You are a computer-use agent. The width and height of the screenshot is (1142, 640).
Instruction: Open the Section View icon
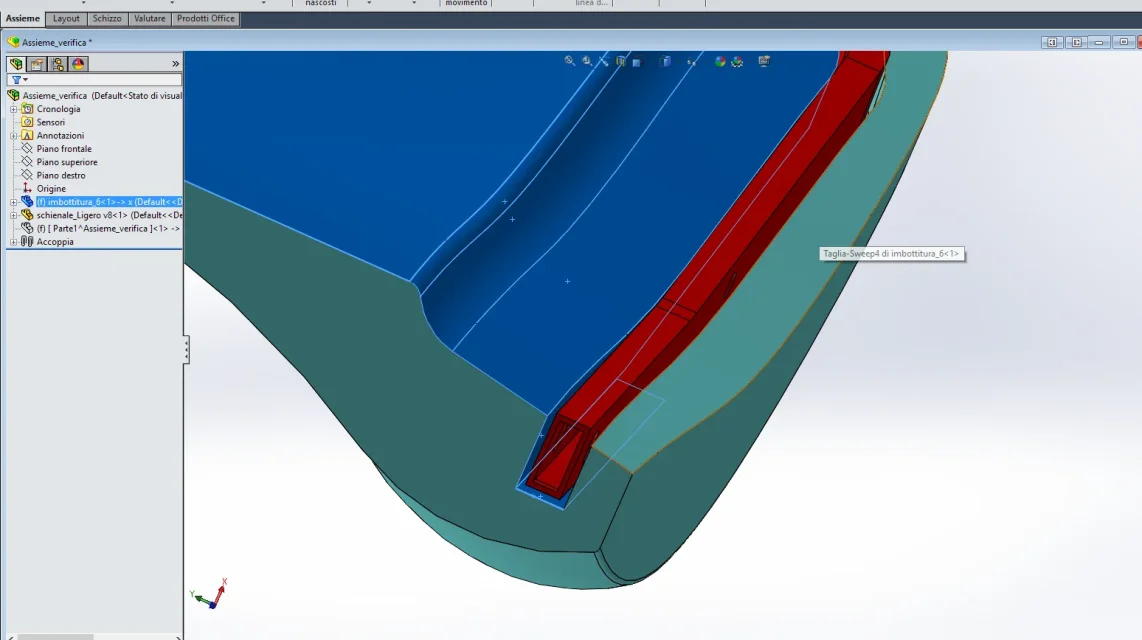[621, 61]
